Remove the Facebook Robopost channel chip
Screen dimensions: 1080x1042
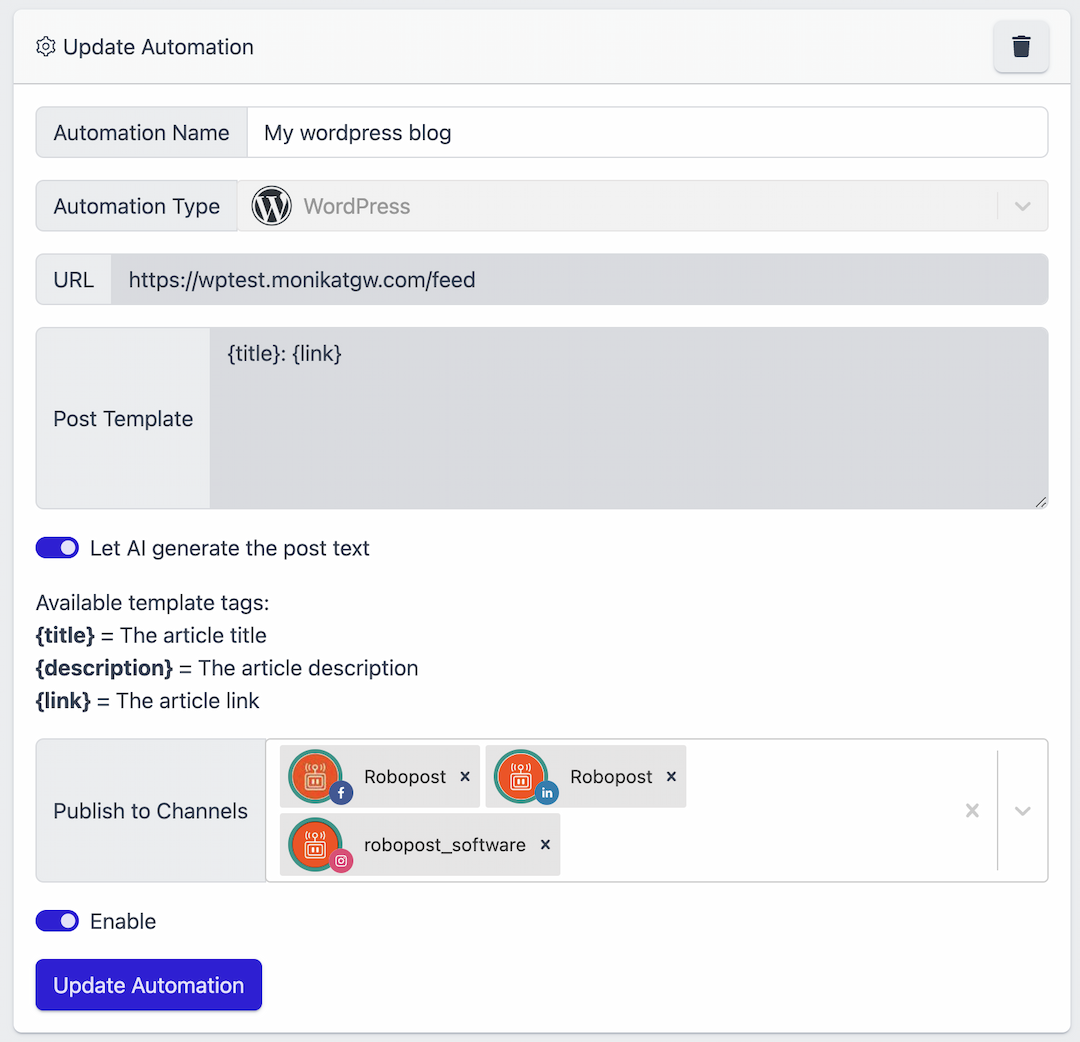[x=465, y=777]
